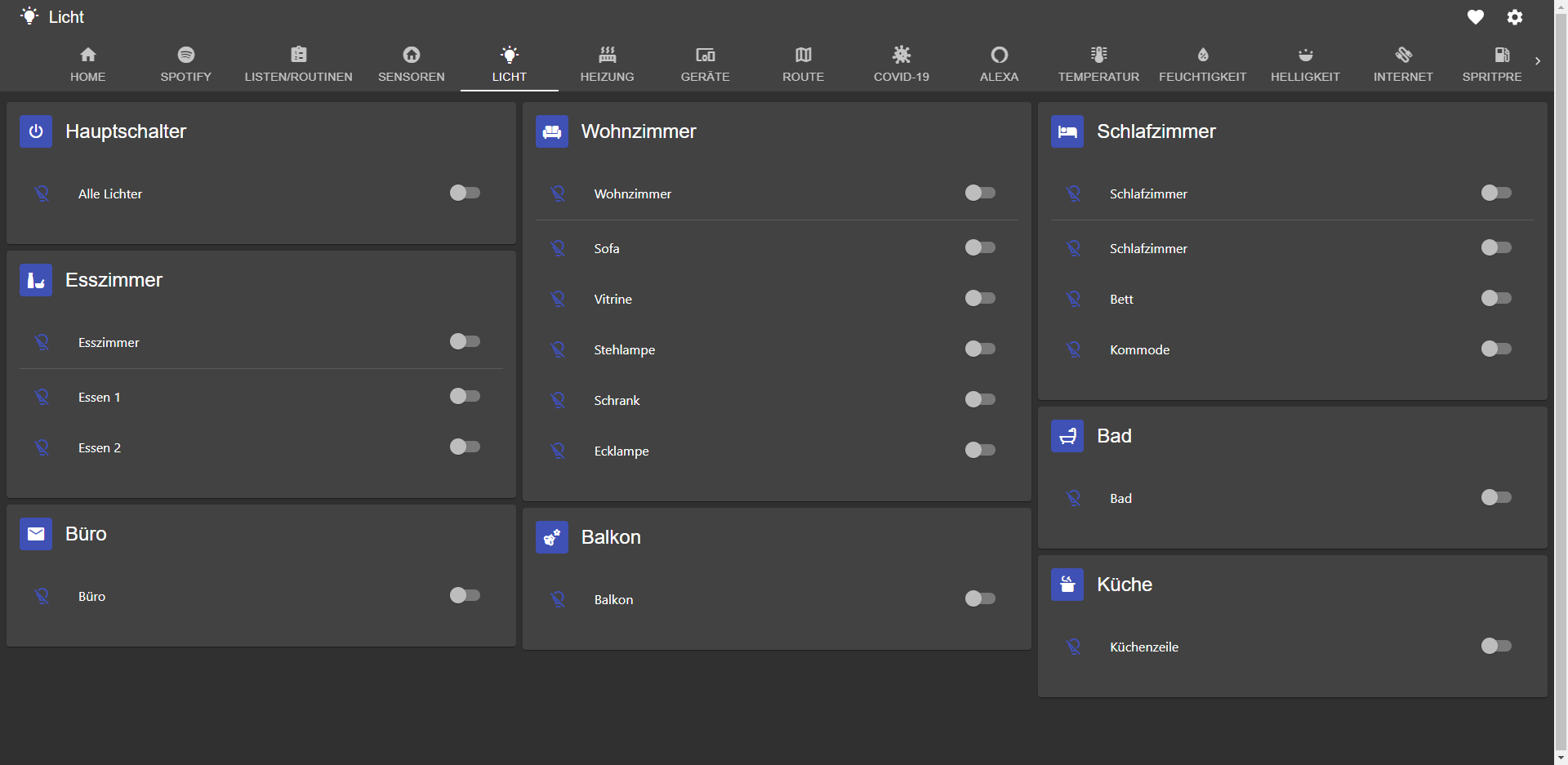Click bulb icon next to Balkon
1568x765 pixels.
(559, 599)
